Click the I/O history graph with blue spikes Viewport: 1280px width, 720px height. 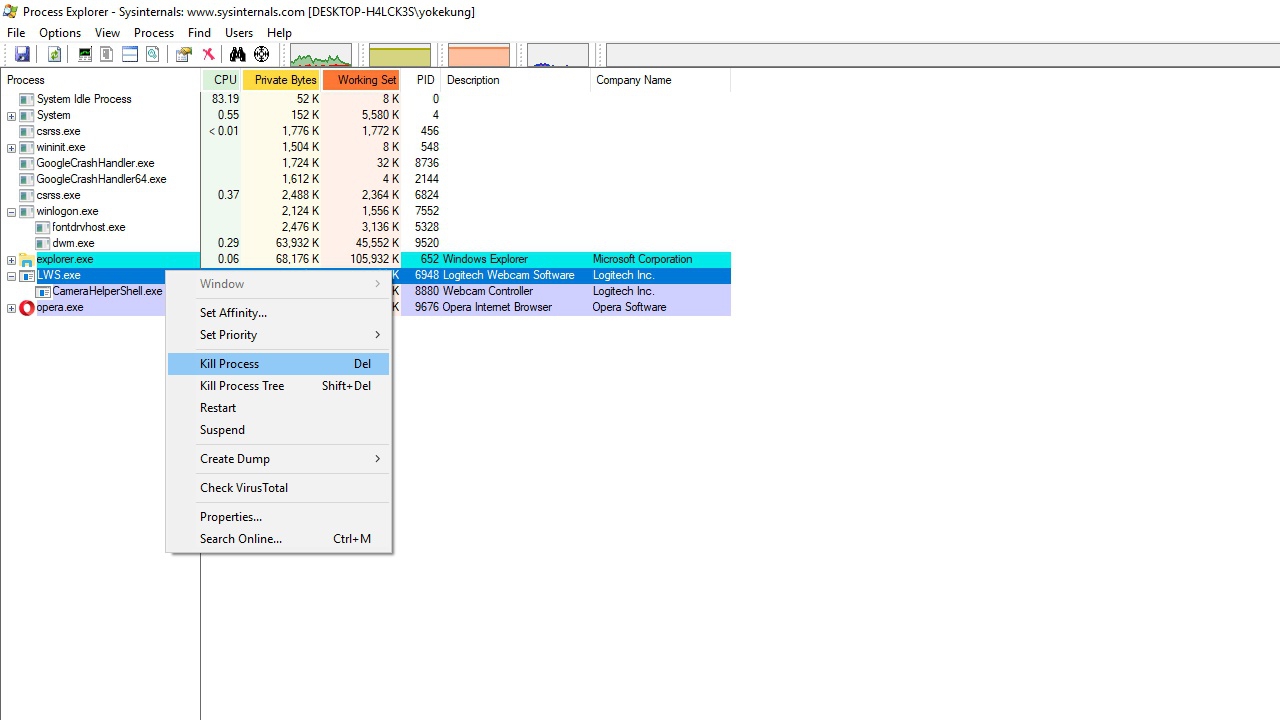[x=558, y=56]
